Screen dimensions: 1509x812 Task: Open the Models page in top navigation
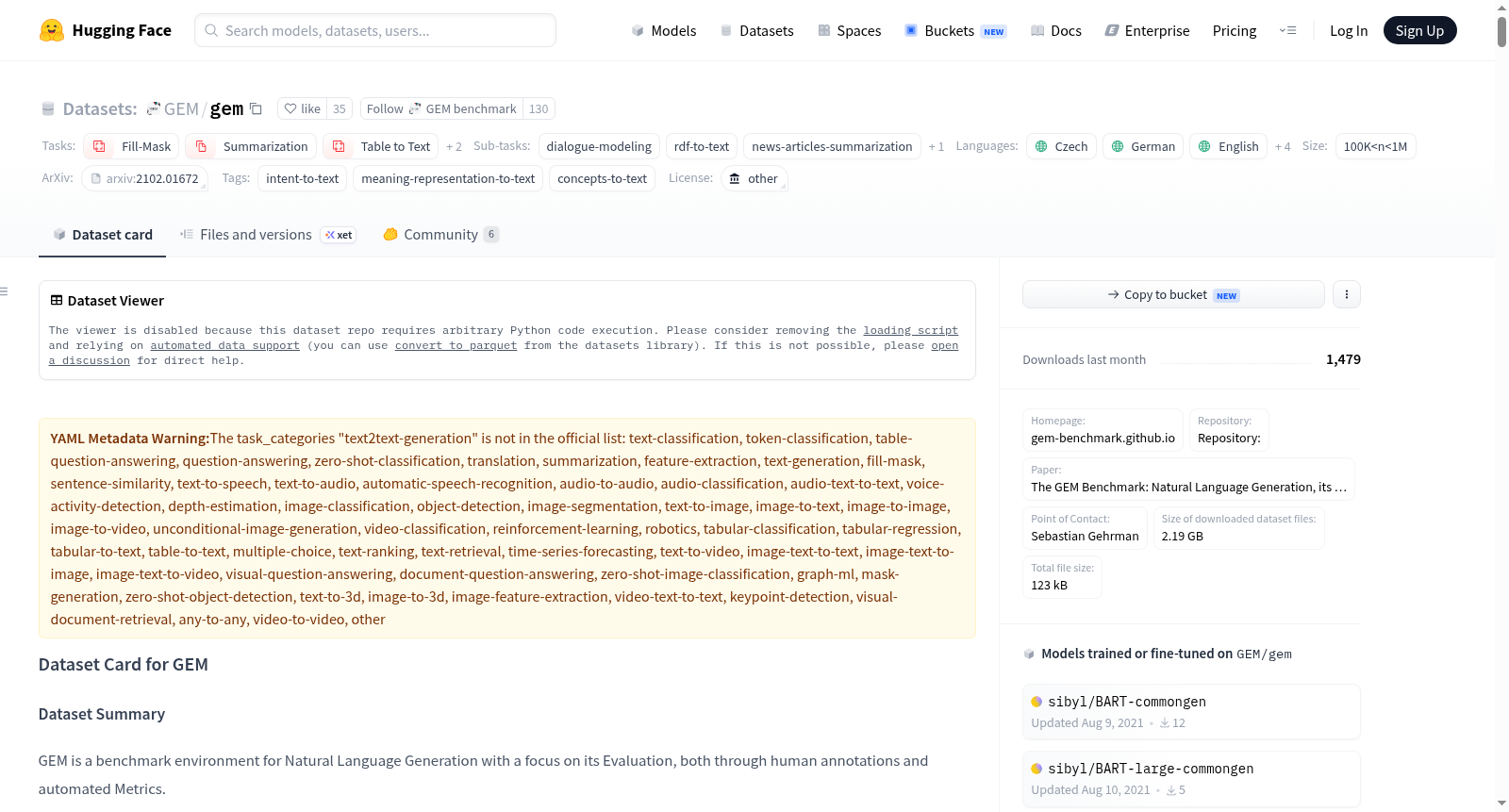(x=664, y=30)
